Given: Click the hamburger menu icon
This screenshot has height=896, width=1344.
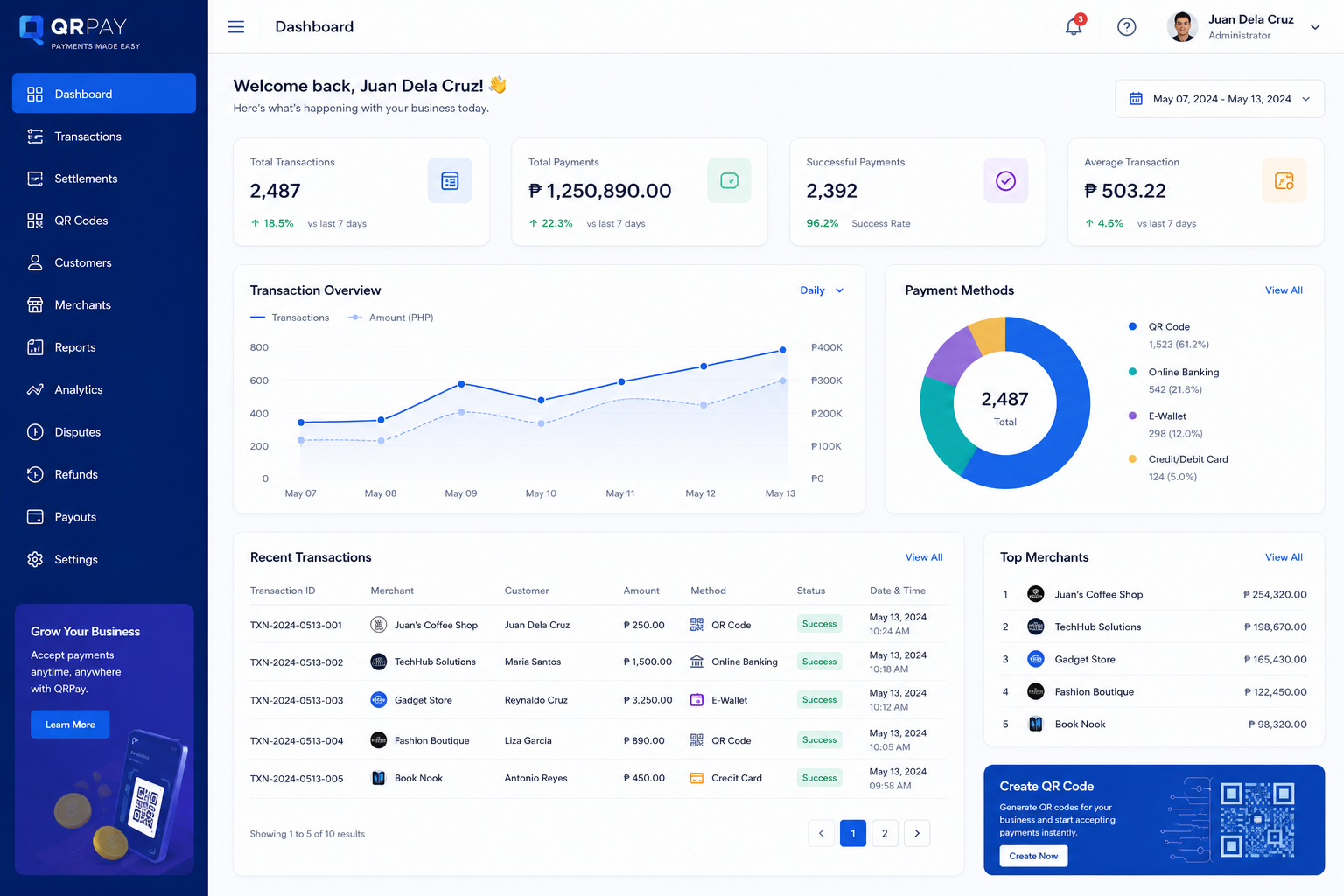Looking at the screenshot, I should click(x=235, y=27).
